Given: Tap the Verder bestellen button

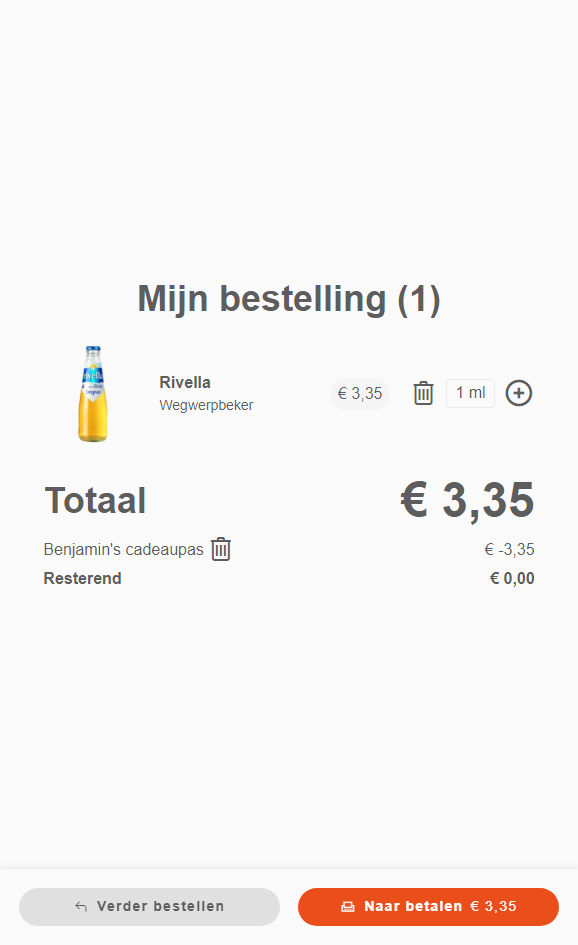Looking at the screenshot, I should click(149, 906).
